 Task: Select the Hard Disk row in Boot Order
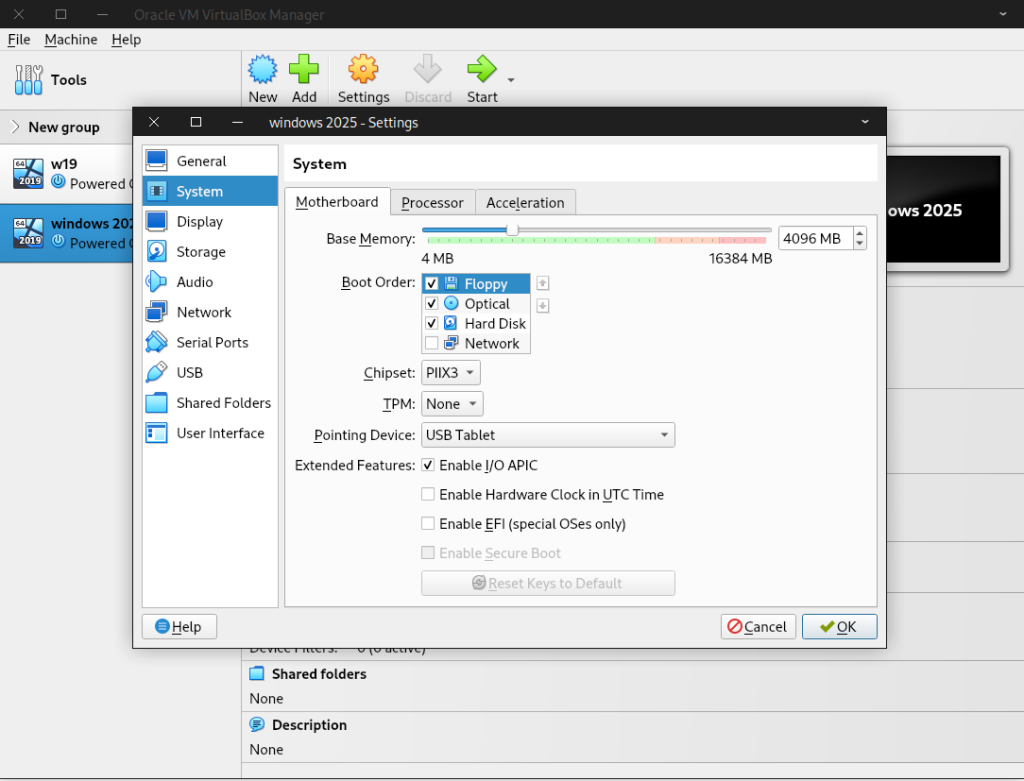pos(476,323)
